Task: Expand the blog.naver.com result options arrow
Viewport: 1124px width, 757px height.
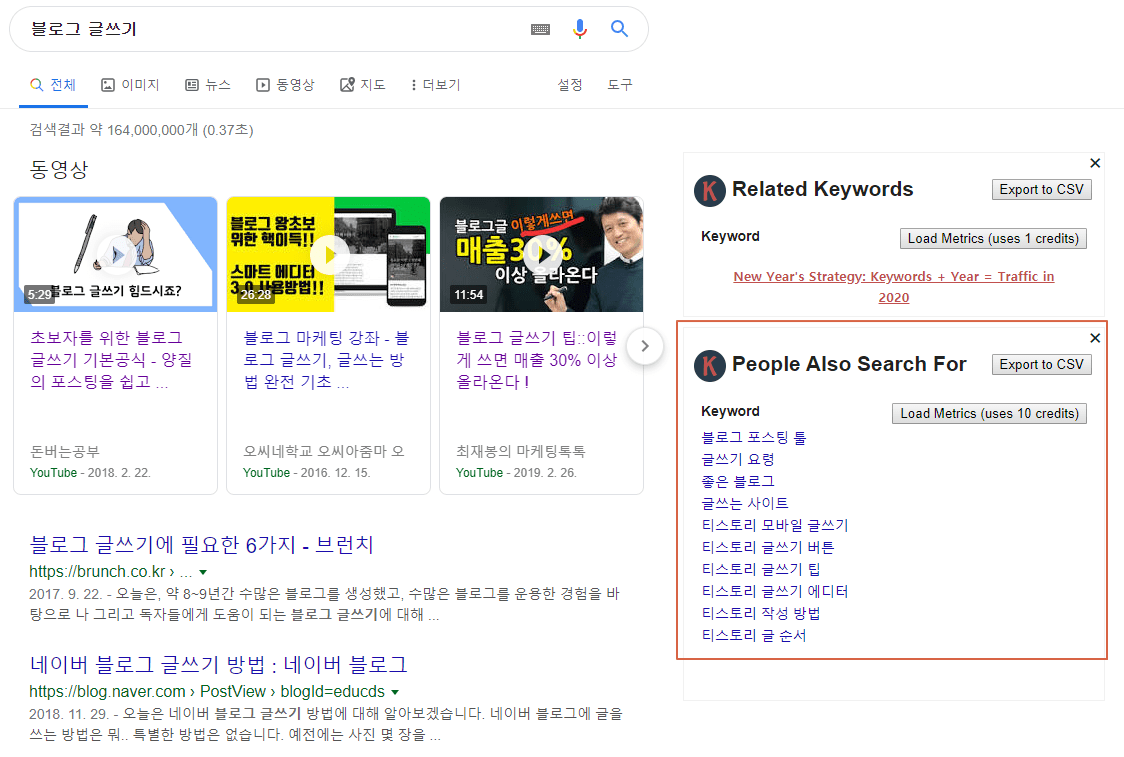Action: pyautogui.click(x=395, y=692)
